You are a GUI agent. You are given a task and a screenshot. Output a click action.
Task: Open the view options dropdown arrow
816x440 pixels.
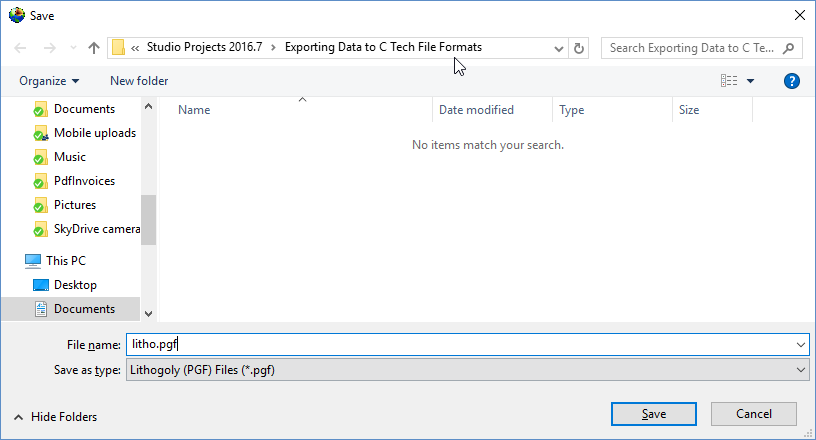(751, 81)
